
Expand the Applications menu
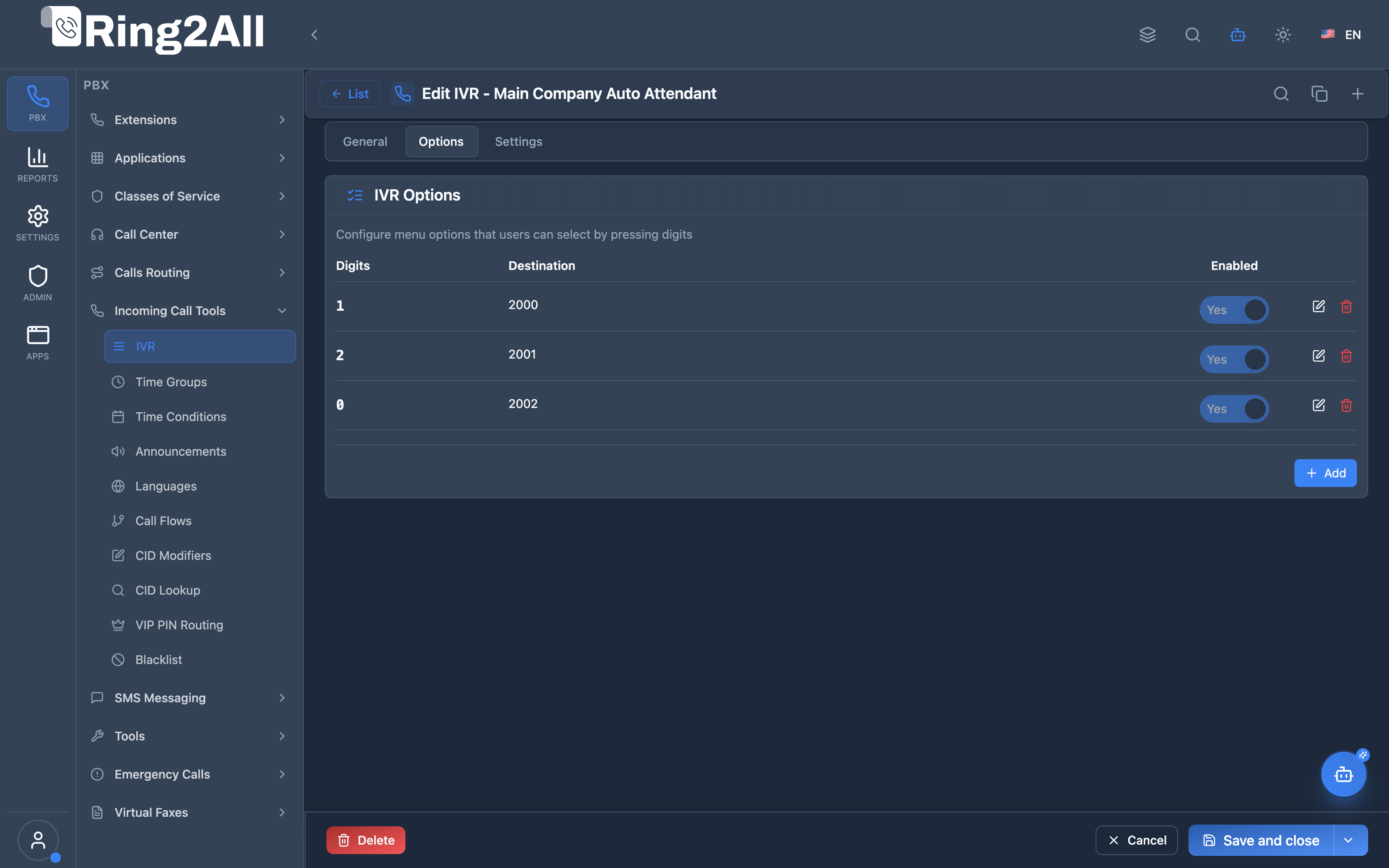188,158
